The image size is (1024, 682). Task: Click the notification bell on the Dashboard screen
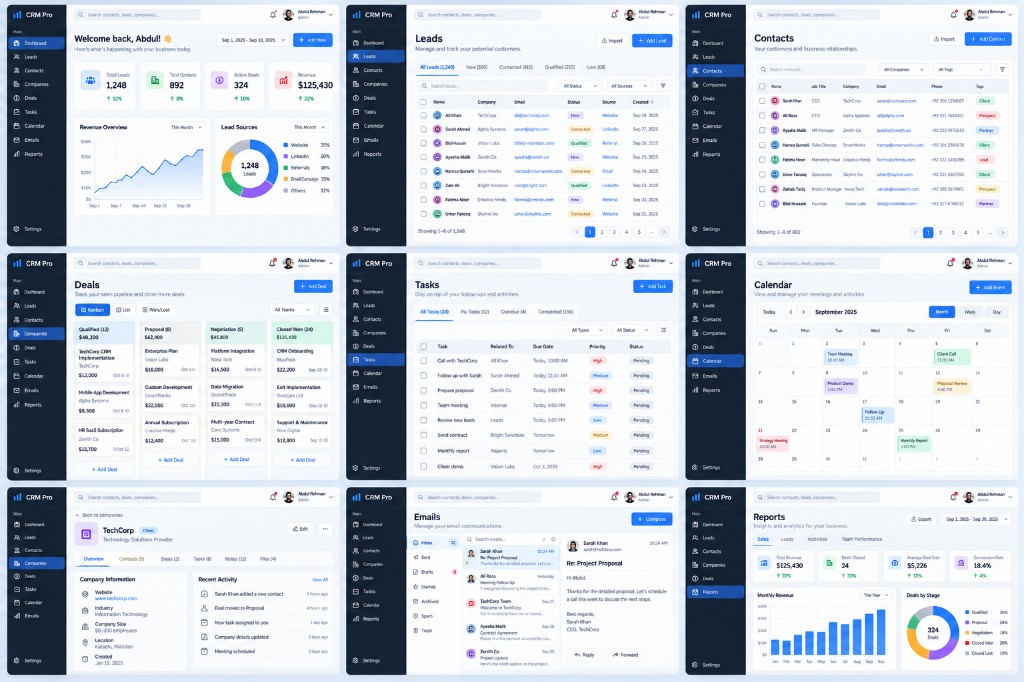[x=273, y=14]
